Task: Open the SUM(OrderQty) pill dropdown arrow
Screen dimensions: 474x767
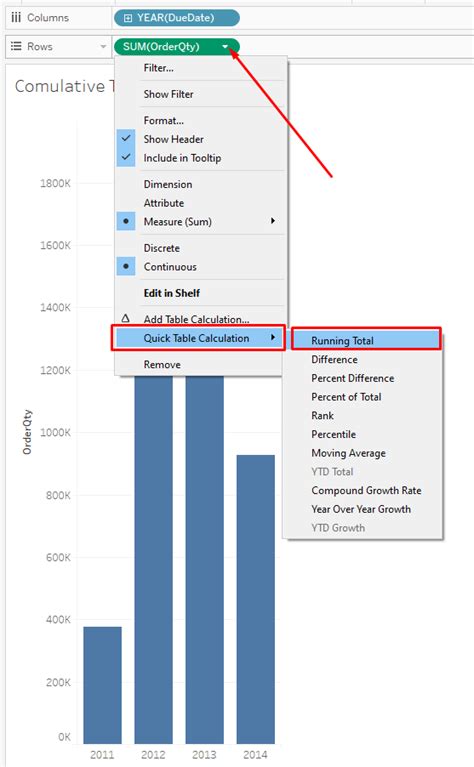Action: (225, 47)
